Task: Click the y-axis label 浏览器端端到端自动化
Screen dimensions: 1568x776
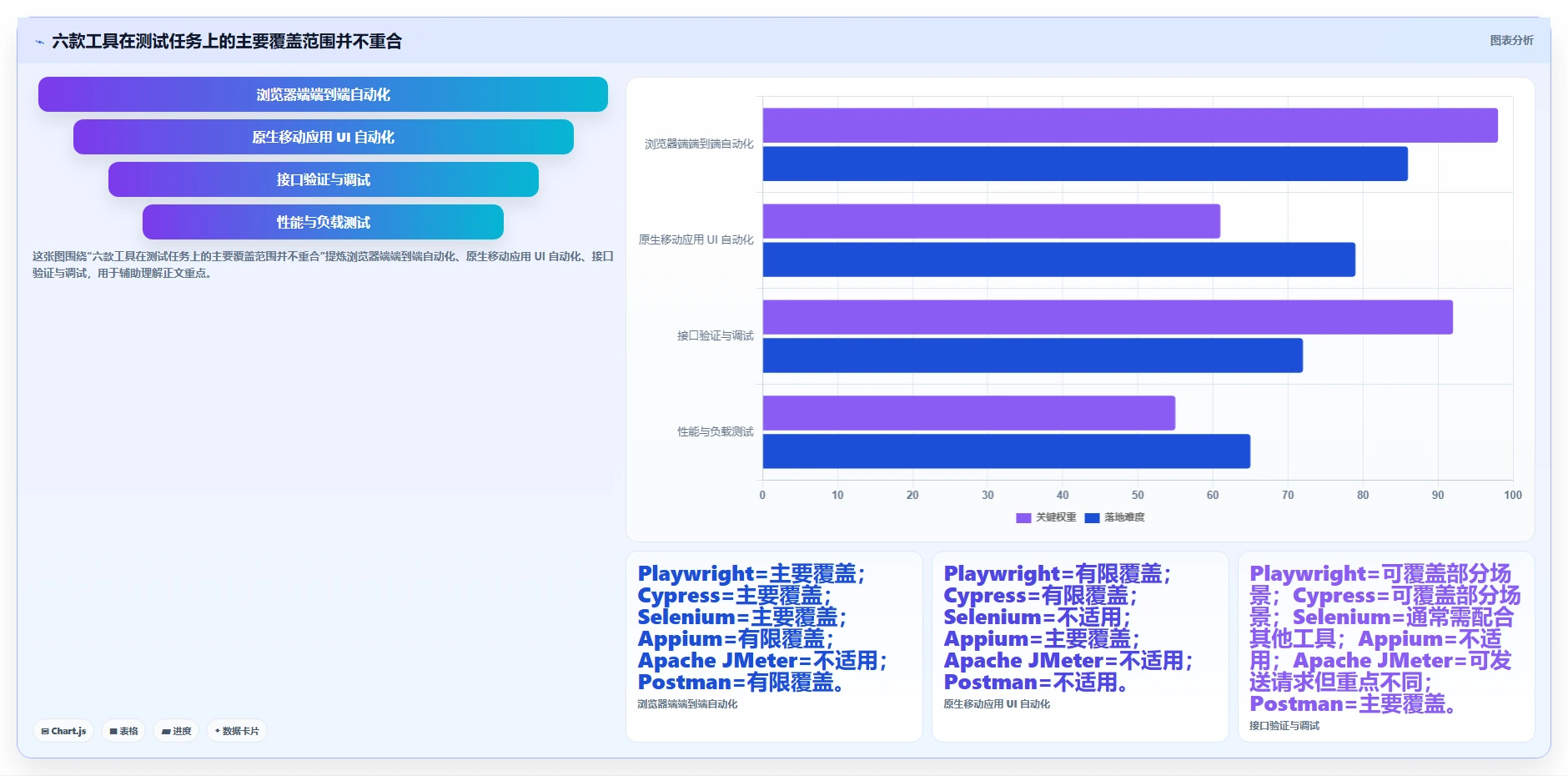Action: [699, 144]
